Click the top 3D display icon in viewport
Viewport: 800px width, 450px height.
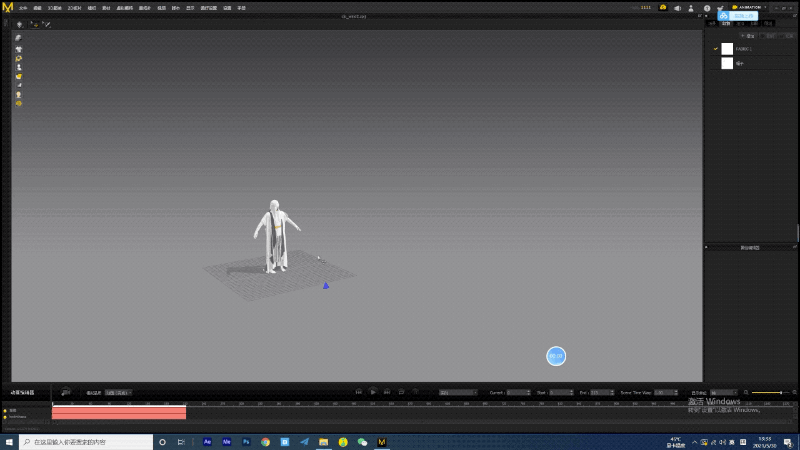(18, 38)
